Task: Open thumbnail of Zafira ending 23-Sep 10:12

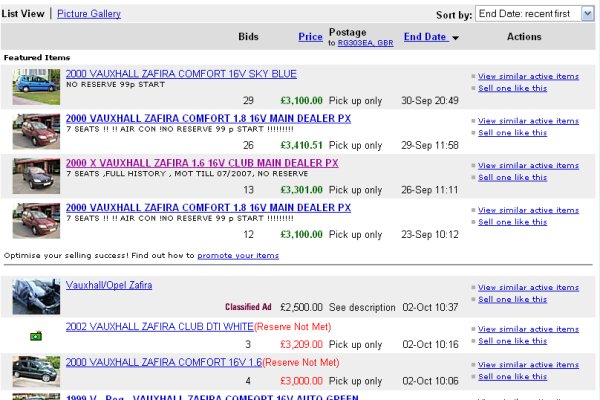Action: 36,221
